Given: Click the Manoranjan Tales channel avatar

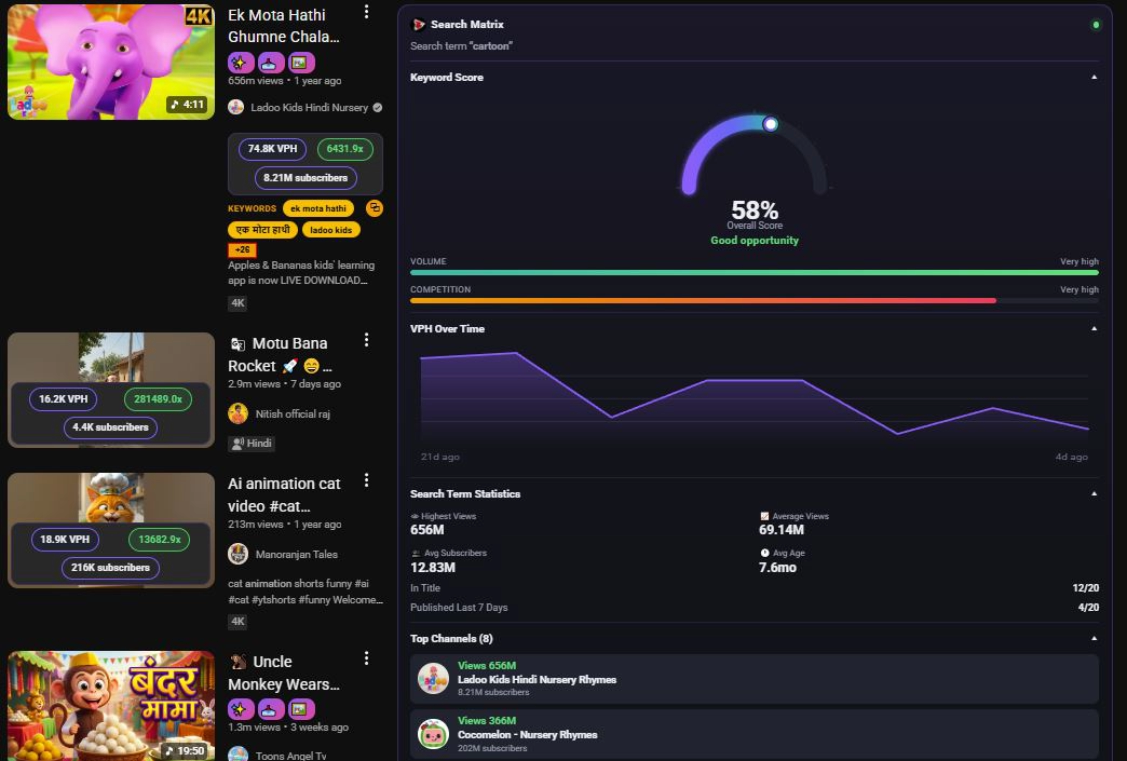Looking at the screenshot, I should tap(238, 554).
